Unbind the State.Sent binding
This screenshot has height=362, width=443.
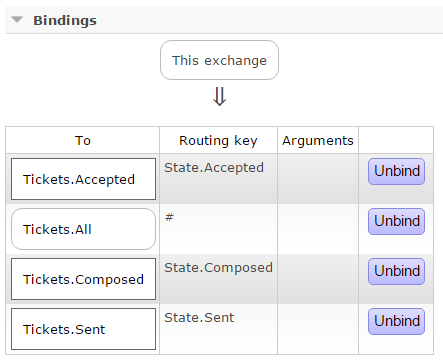coord(396,321)
